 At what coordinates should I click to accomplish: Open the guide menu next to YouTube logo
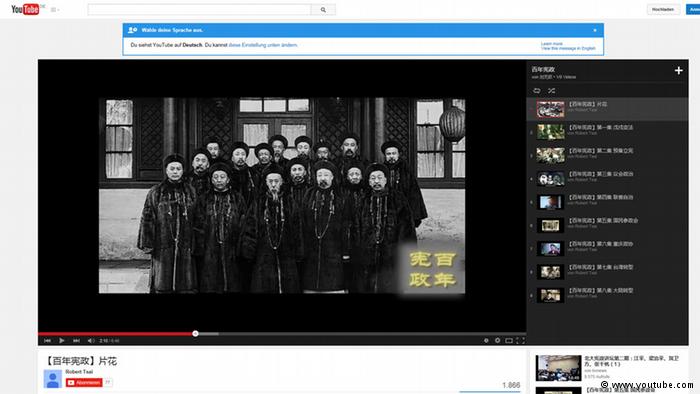coord(55,9)
